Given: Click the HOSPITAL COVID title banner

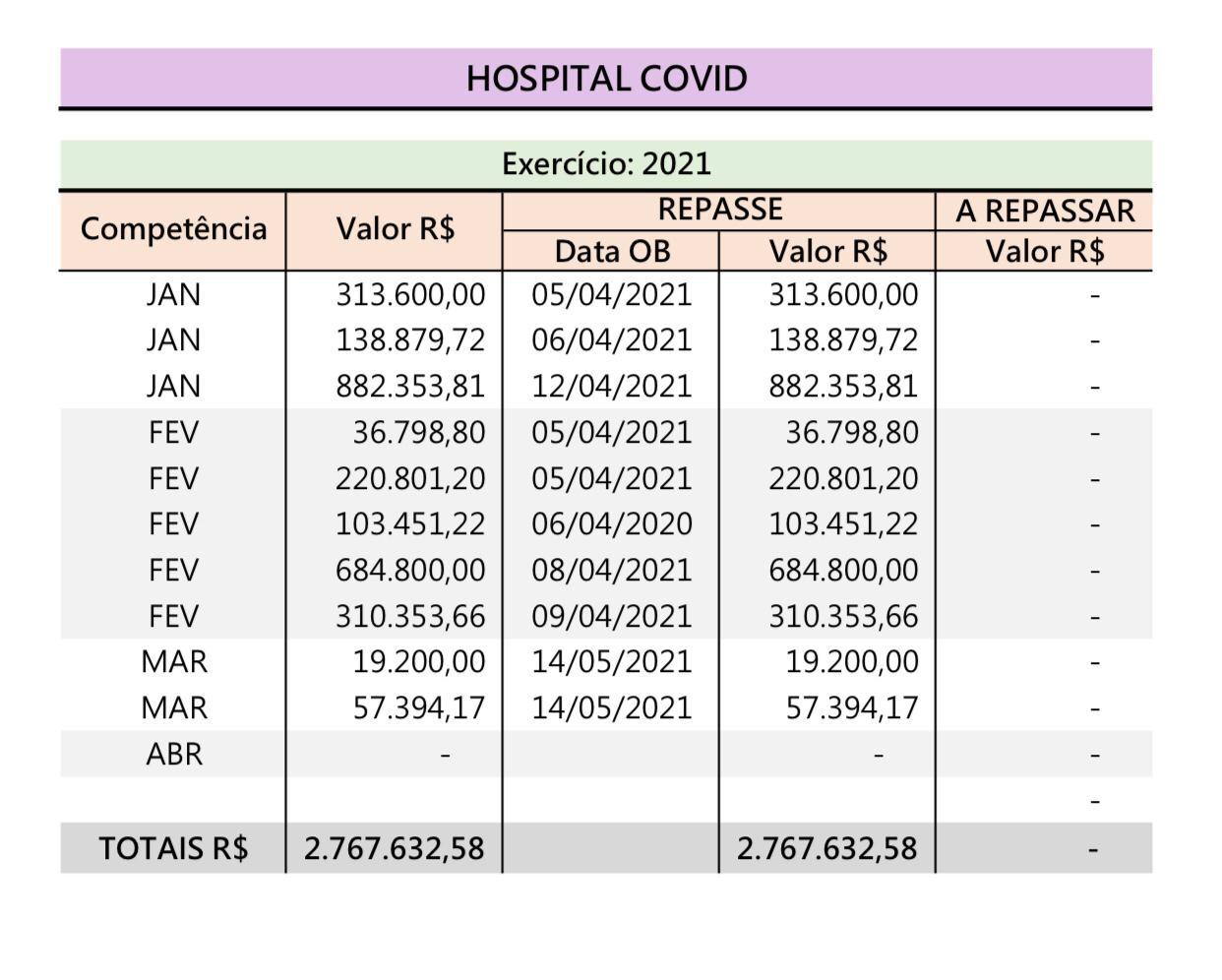Looking at the screenshot, I should click(606, 78).
